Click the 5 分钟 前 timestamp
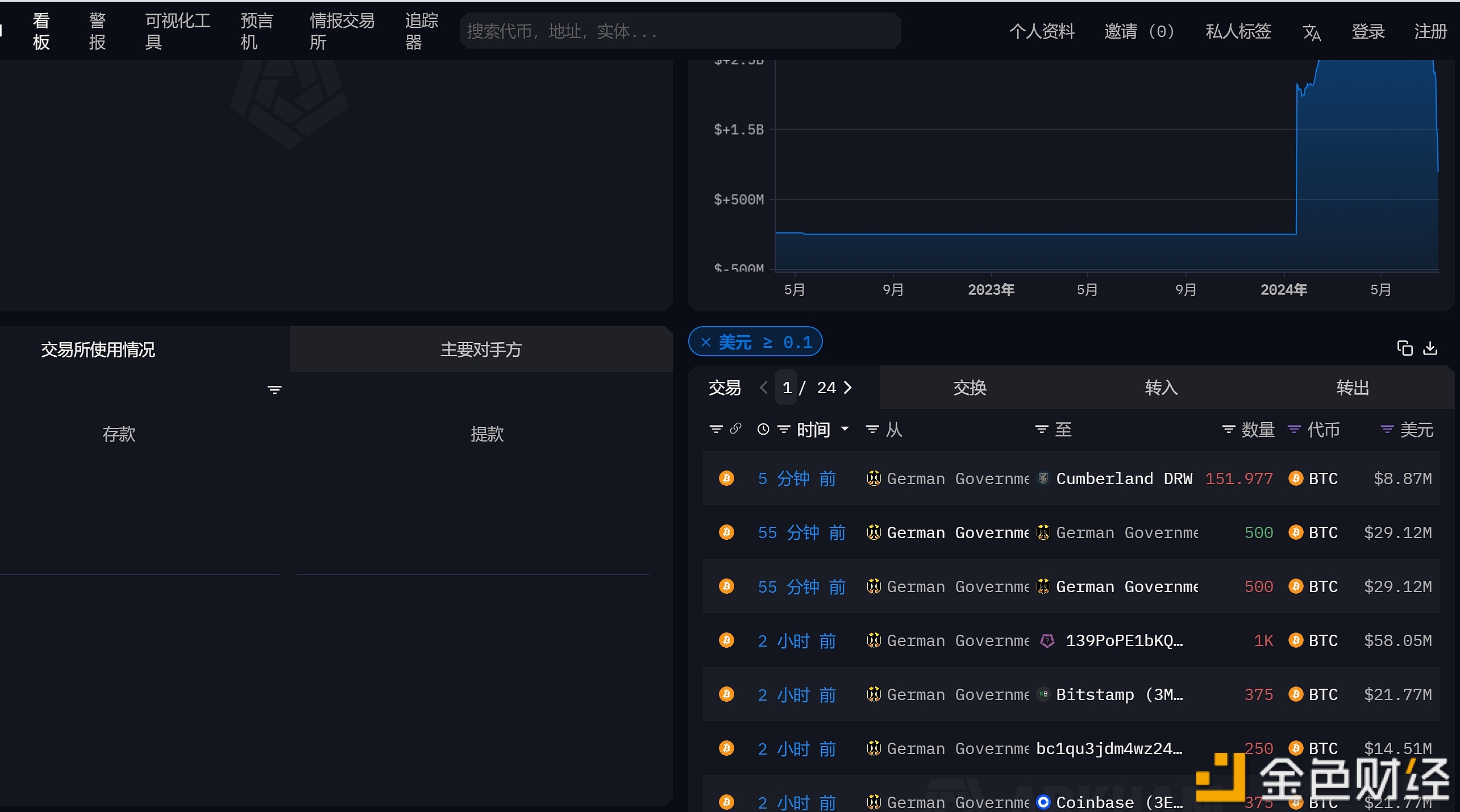Screen dimensions: 1460x812 (797, 478)
